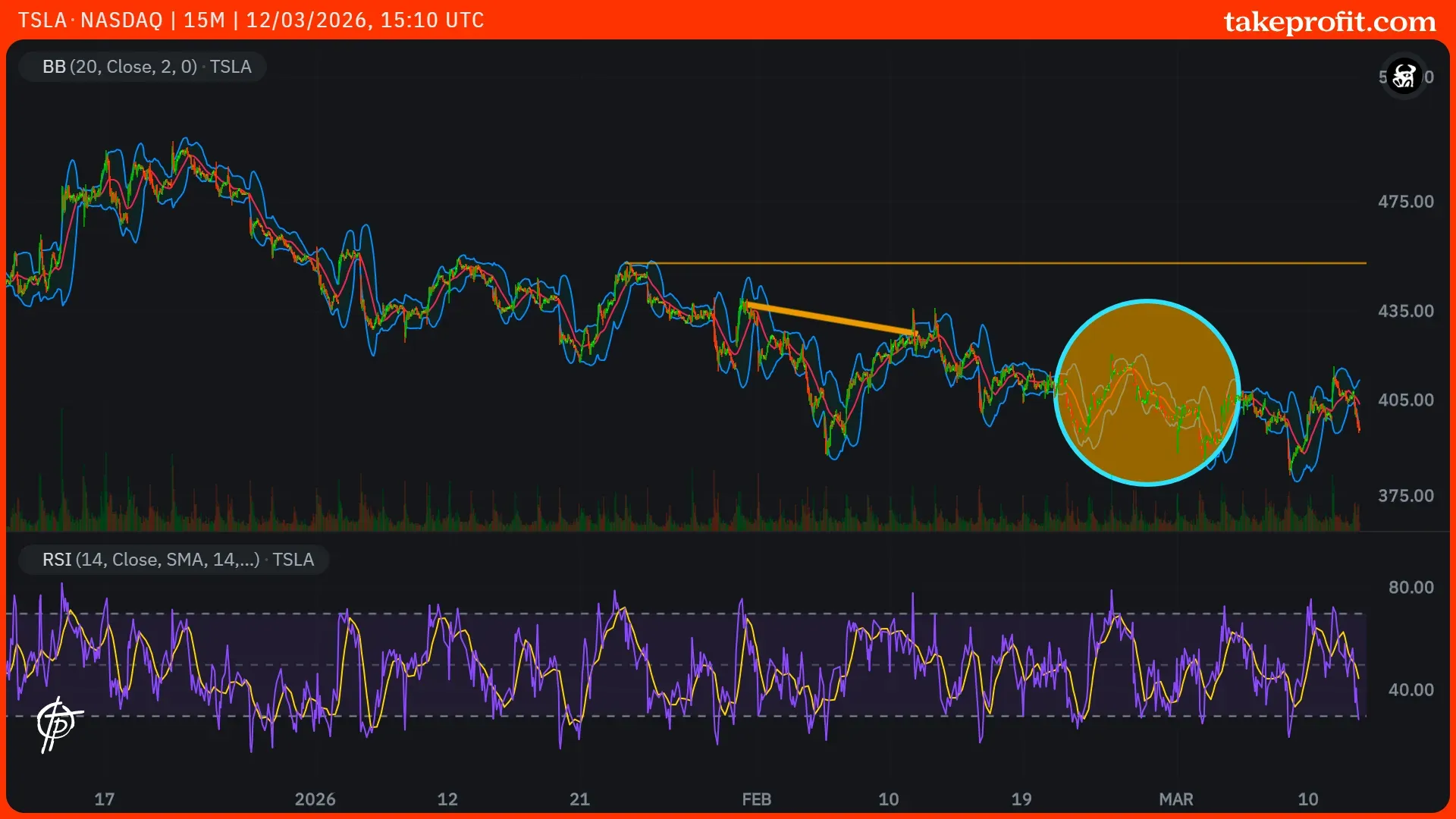
Task: Click the takeprofit logo icon bottom left
Action: [58, 723]
